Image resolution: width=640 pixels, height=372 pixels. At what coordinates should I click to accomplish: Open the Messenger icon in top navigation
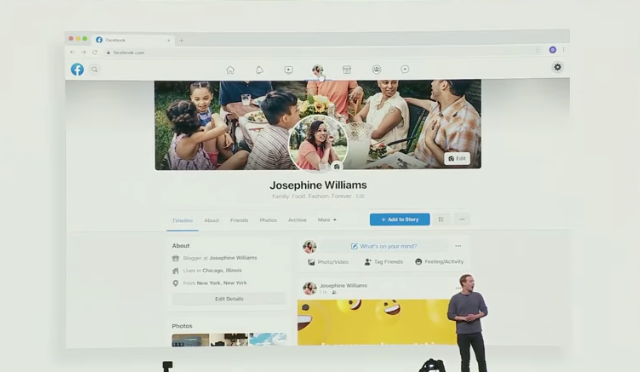[x=405, y=69]
